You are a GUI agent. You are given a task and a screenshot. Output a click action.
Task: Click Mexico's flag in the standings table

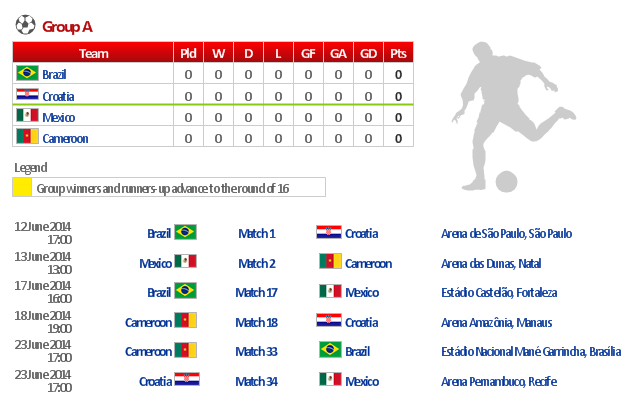(27, 117)
